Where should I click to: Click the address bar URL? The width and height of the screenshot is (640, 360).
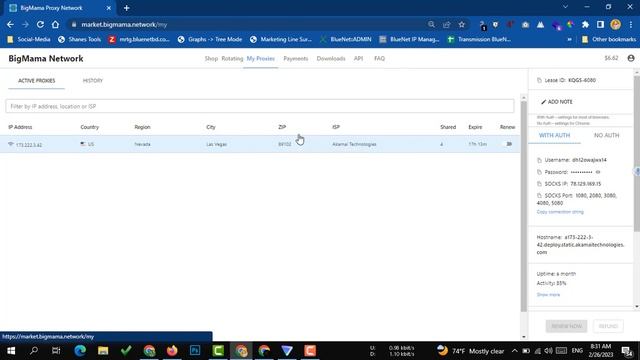[124, 24]
